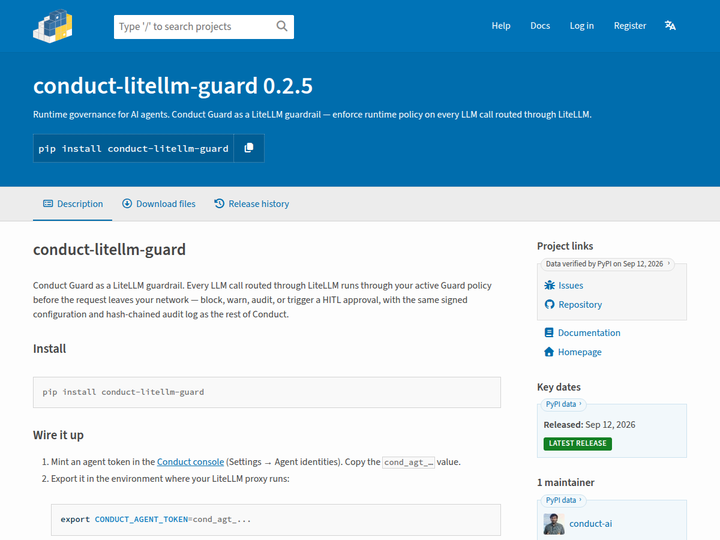The width and height of the screenshot is (720, 540).
Task: Click the 'Released: Sep 12, 2026' text
Action: pos(590,424)
